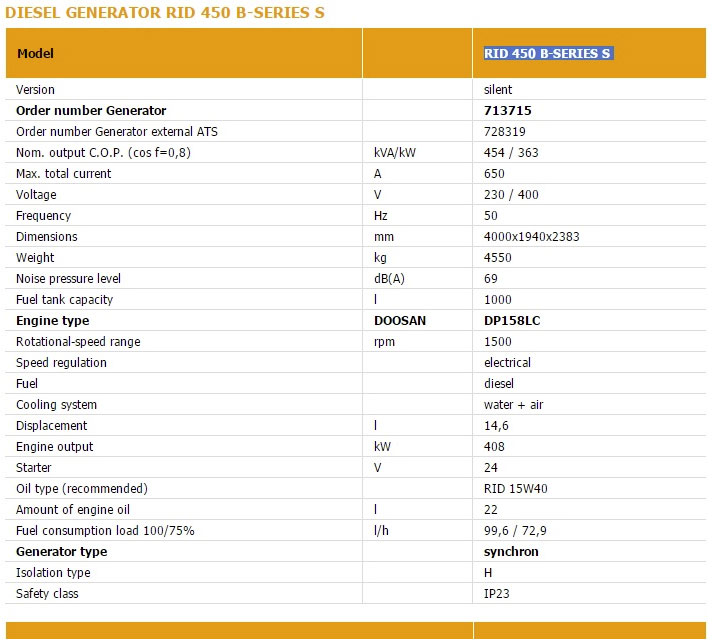Select the ATS order number '728319'

click(x=505, y=131)
